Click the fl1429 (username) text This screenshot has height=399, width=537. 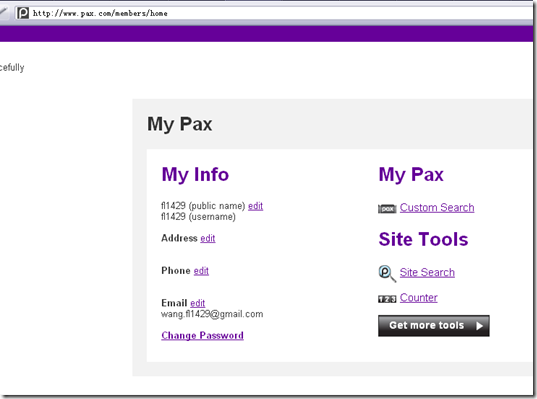[198, 217]
